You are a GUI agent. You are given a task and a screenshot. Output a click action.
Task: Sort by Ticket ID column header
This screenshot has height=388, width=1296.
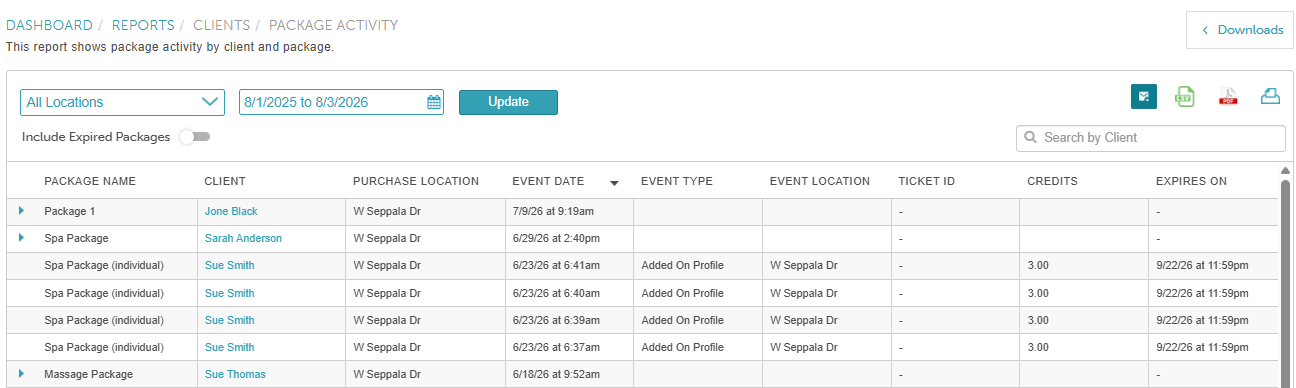[x=927, y=182]
